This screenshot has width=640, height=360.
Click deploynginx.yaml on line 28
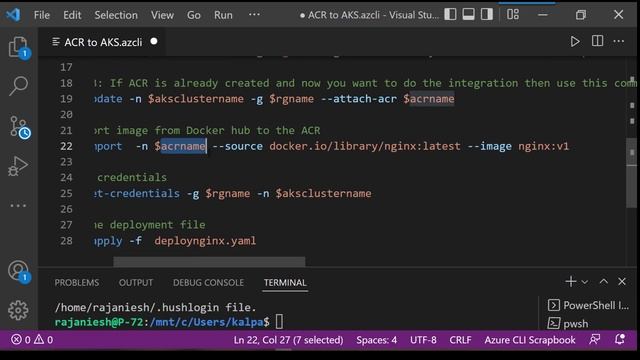205,241
